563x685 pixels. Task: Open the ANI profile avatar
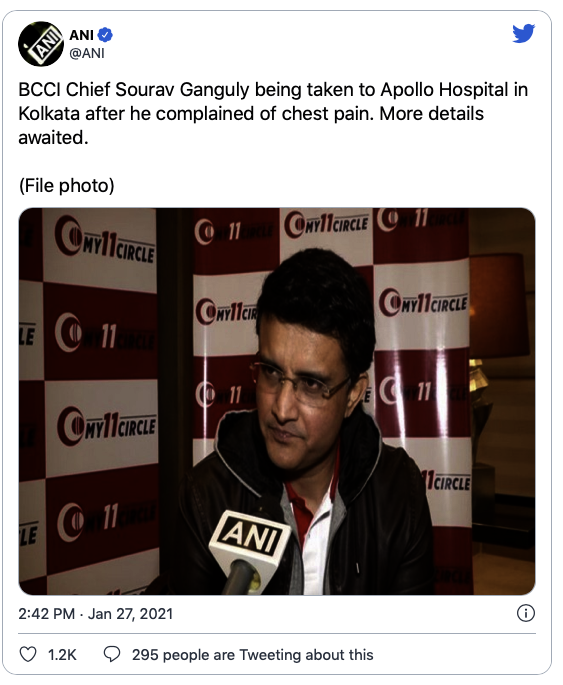coord(41,44)
